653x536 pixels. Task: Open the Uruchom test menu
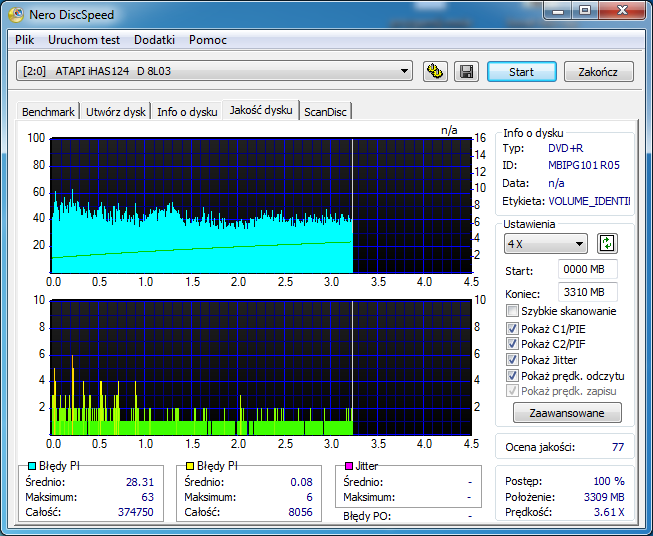(x=84, y=40)
